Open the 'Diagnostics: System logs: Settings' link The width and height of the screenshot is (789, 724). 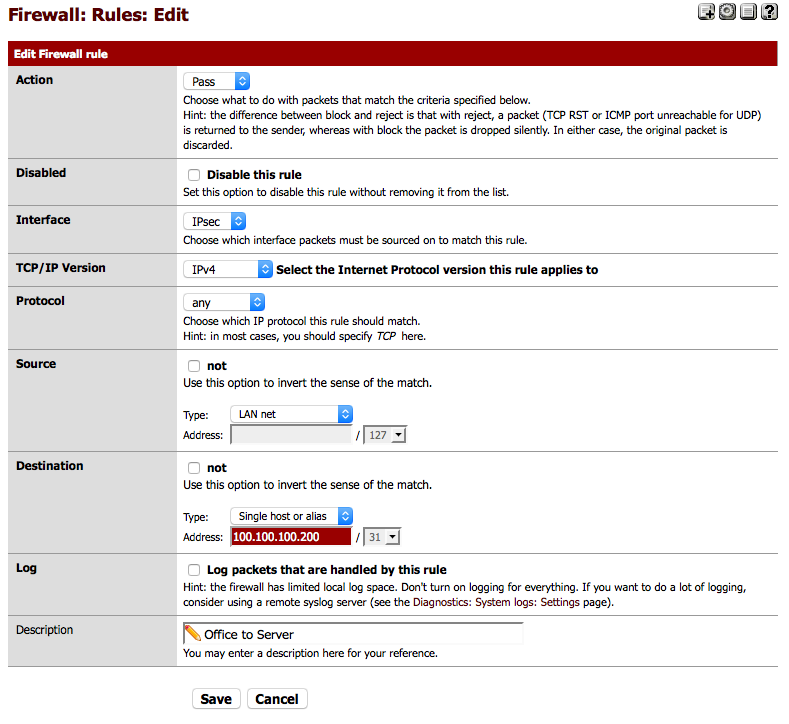pos(496,602)
